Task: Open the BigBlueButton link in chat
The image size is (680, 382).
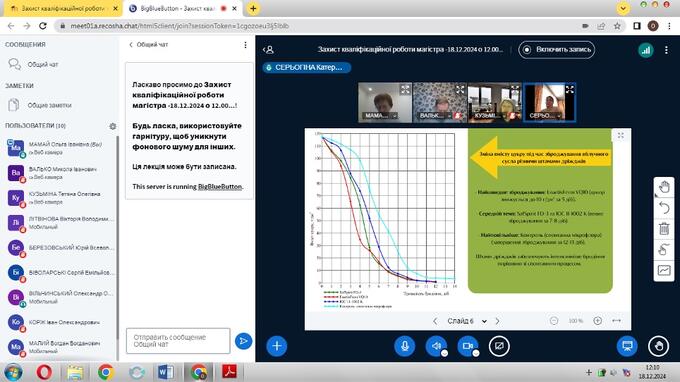Action: (x=220, y=186)
